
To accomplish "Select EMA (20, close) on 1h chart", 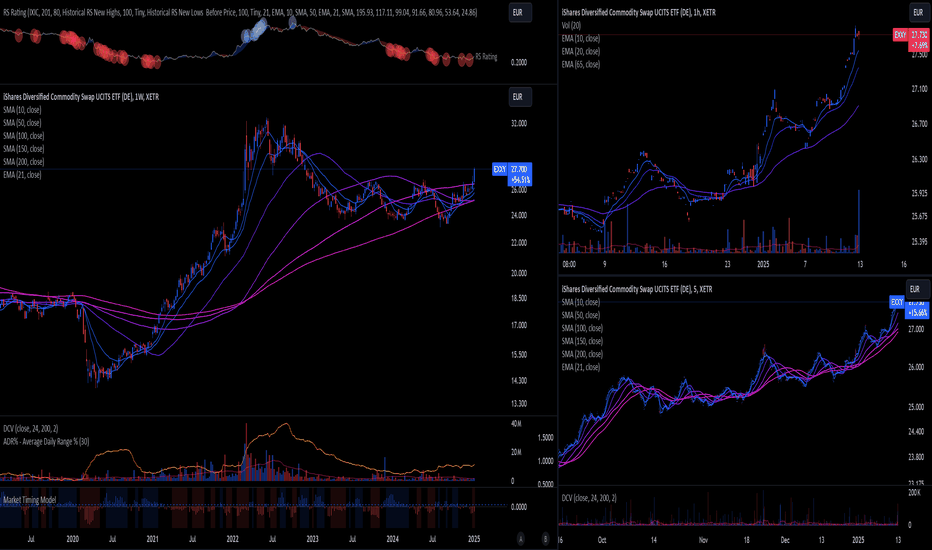I will (581, 52).
